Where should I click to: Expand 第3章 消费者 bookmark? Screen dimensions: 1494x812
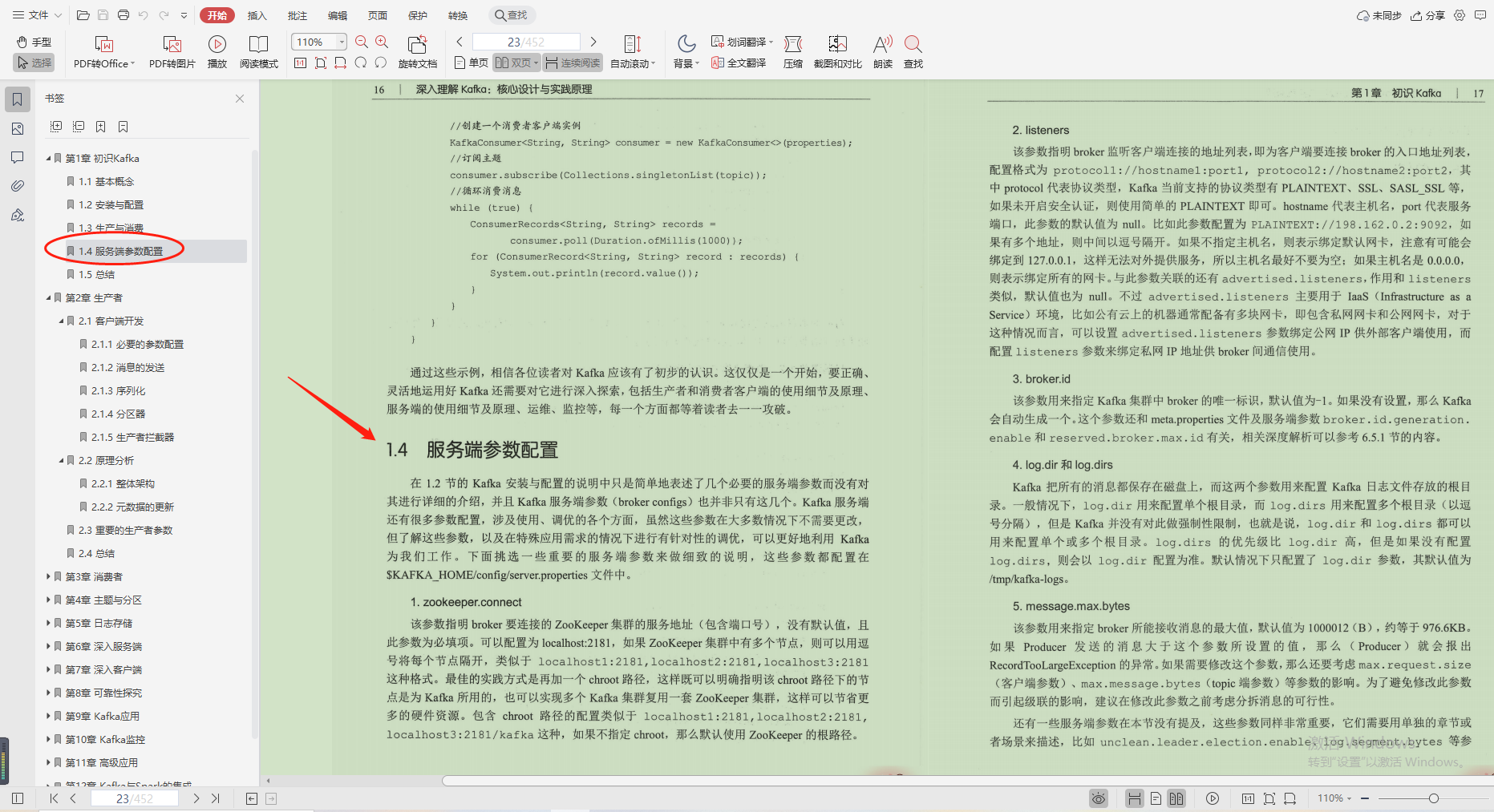click(x=48, y=577)
